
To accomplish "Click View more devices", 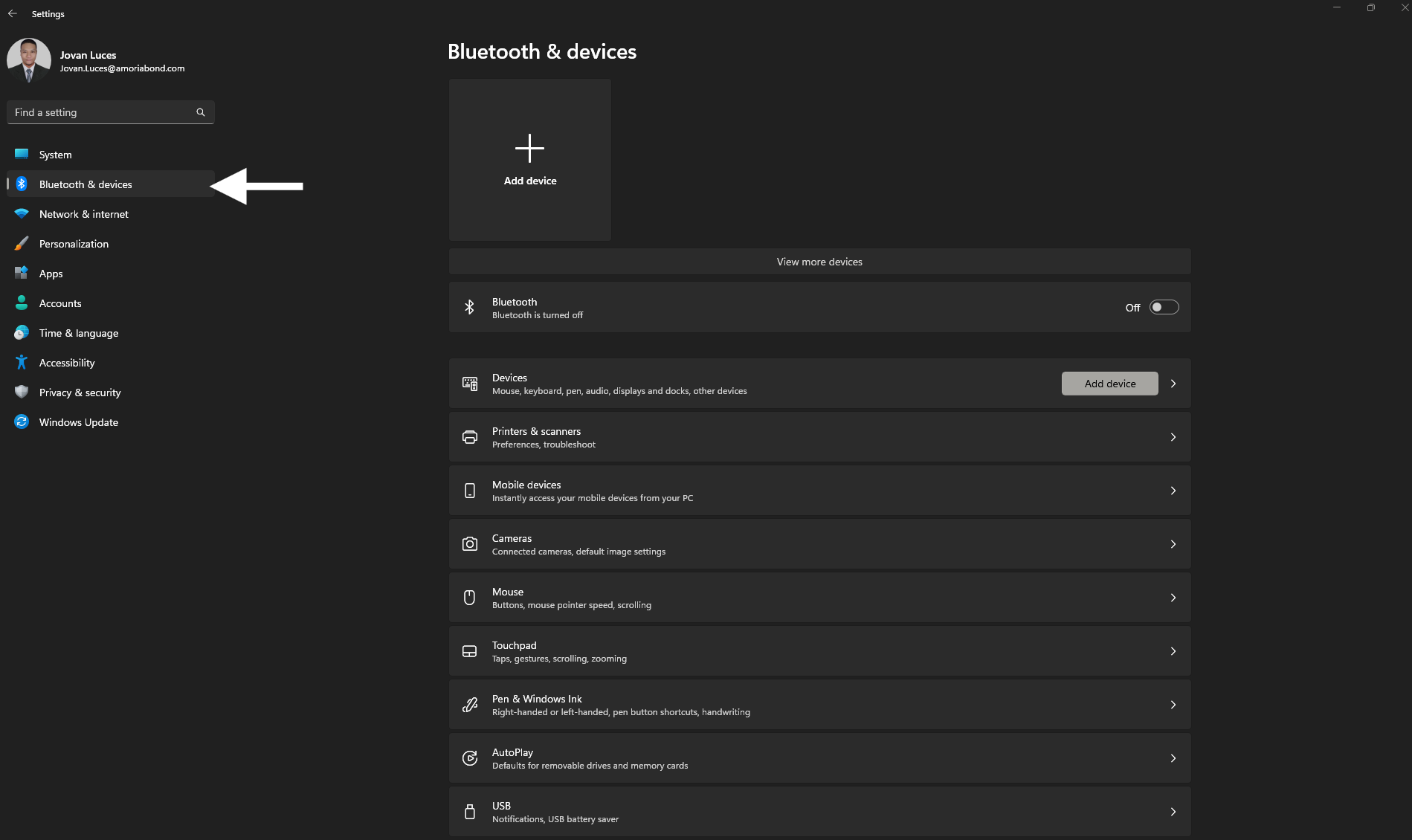I will click(819, 262).
